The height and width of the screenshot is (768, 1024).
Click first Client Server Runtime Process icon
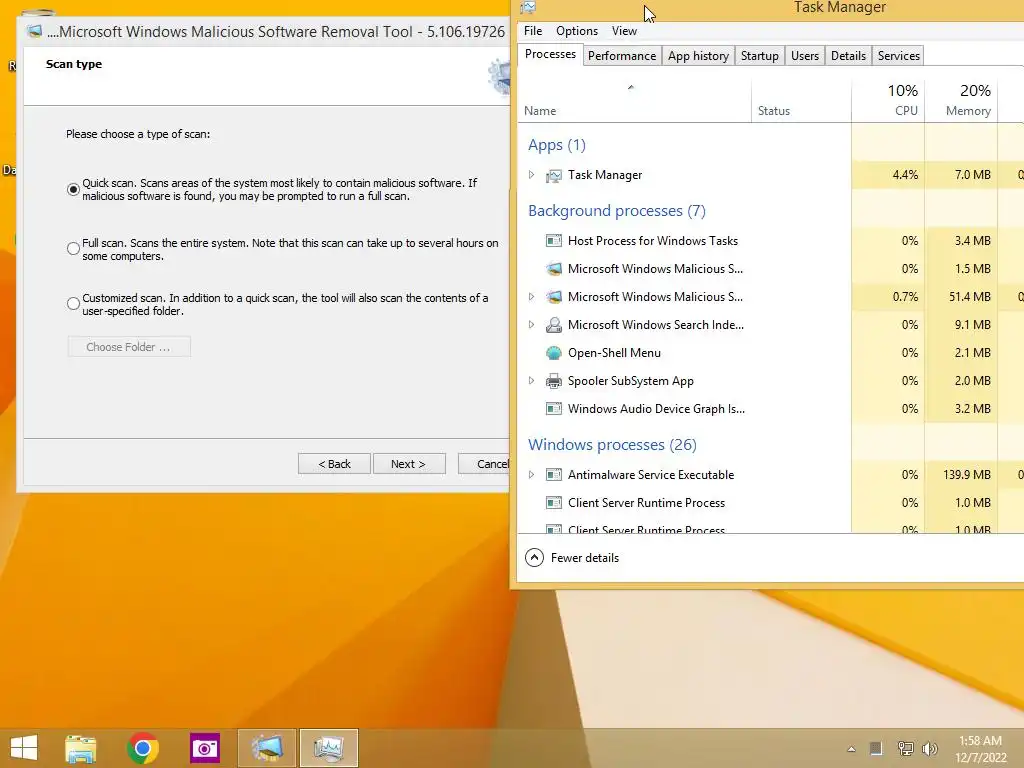click(x=554, y=503)
